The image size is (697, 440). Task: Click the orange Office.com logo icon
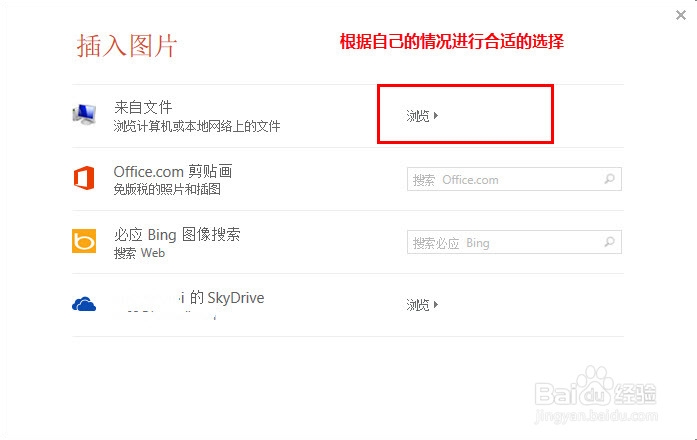84,178
